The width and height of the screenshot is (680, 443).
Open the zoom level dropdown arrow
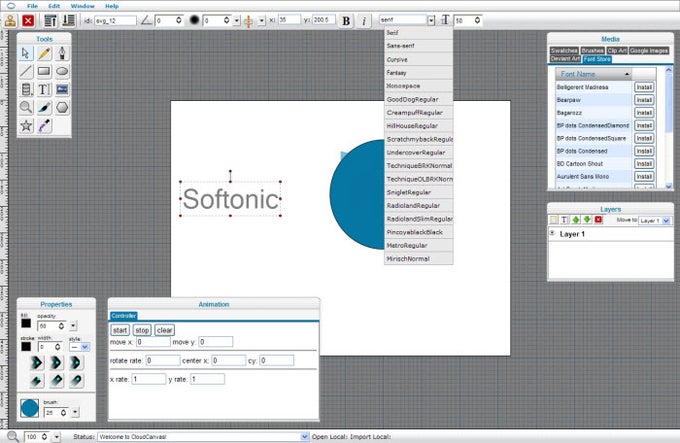pyautogui.click(x=57, y=437)
